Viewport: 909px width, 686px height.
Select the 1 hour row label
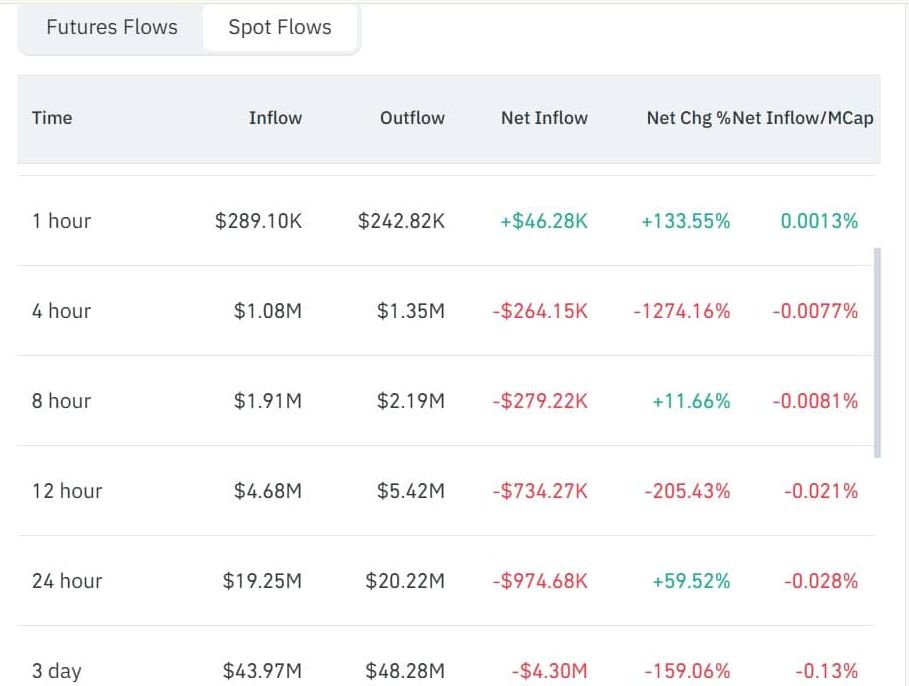[61, 221]
